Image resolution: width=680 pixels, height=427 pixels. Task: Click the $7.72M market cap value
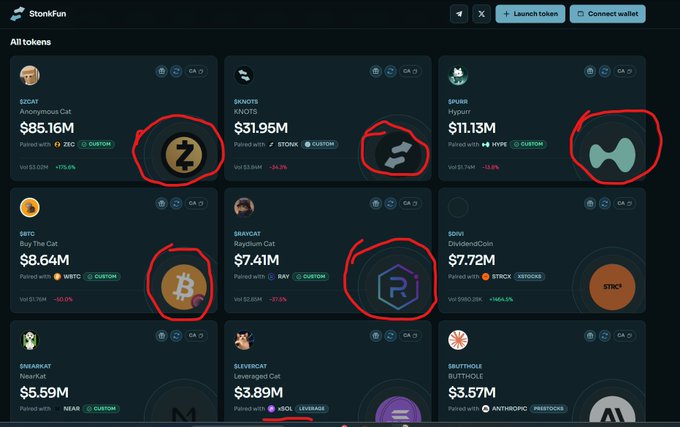click(471, 260)
